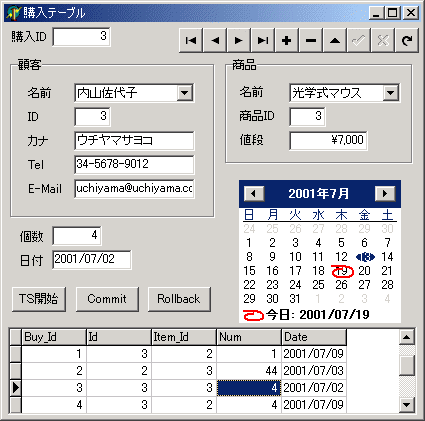Click the customer ID field

click(92, 116)
